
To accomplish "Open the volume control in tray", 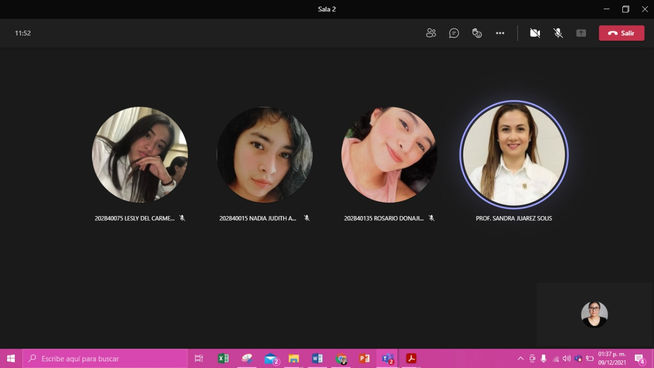I will coord(566,358).
